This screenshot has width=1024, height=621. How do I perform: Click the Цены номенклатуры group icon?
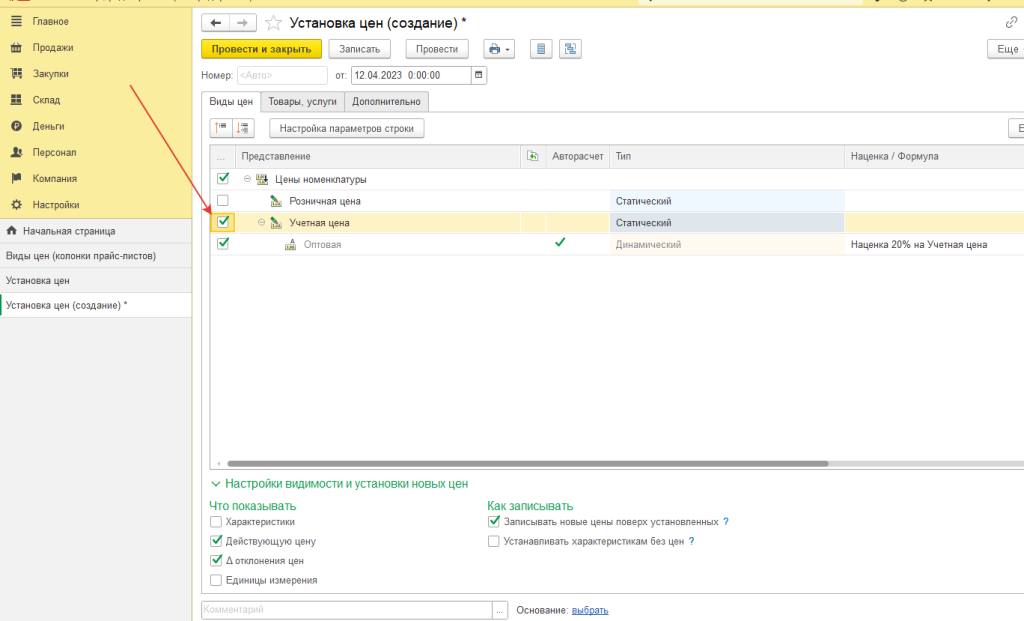coord(262,179)
